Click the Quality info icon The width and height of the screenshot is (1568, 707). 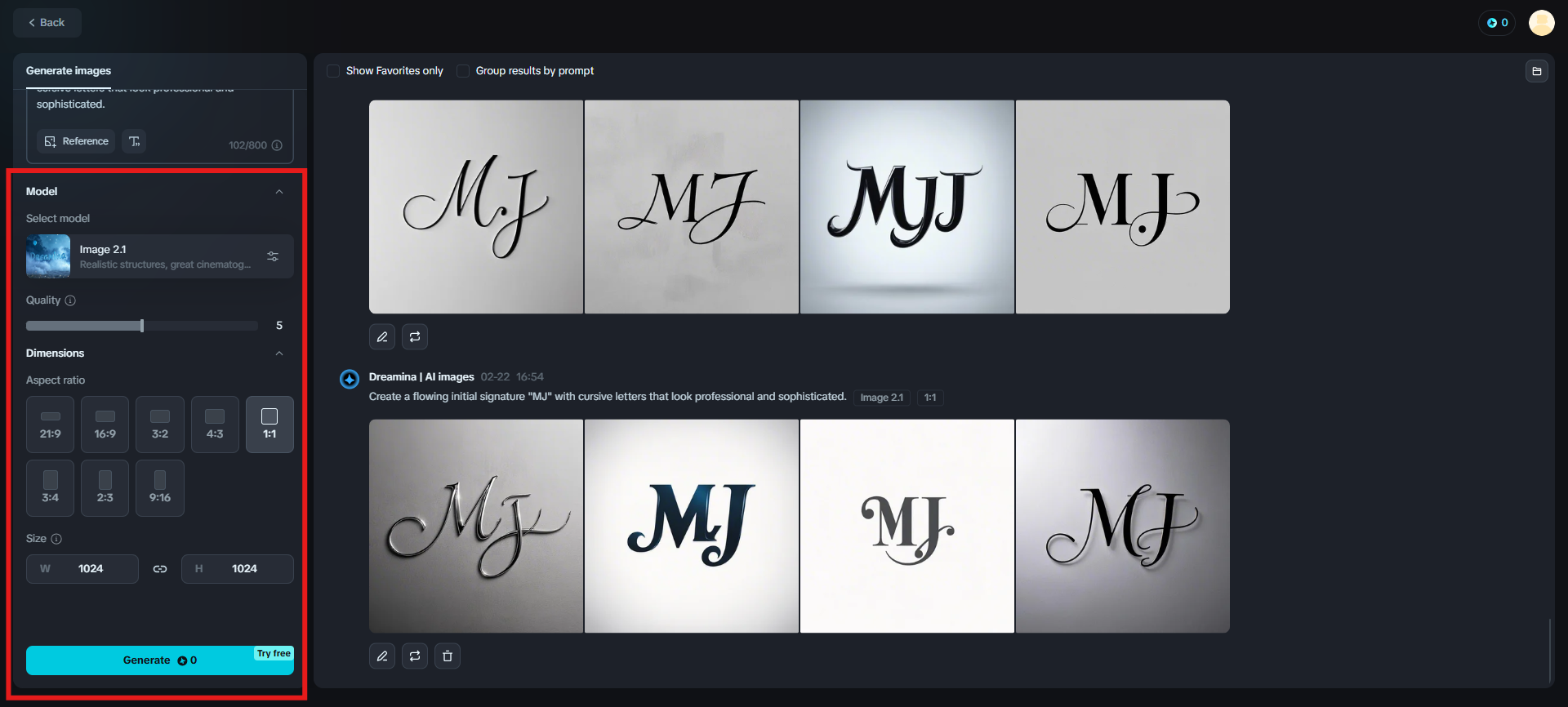pyautogui.click(x=70, y=300)
